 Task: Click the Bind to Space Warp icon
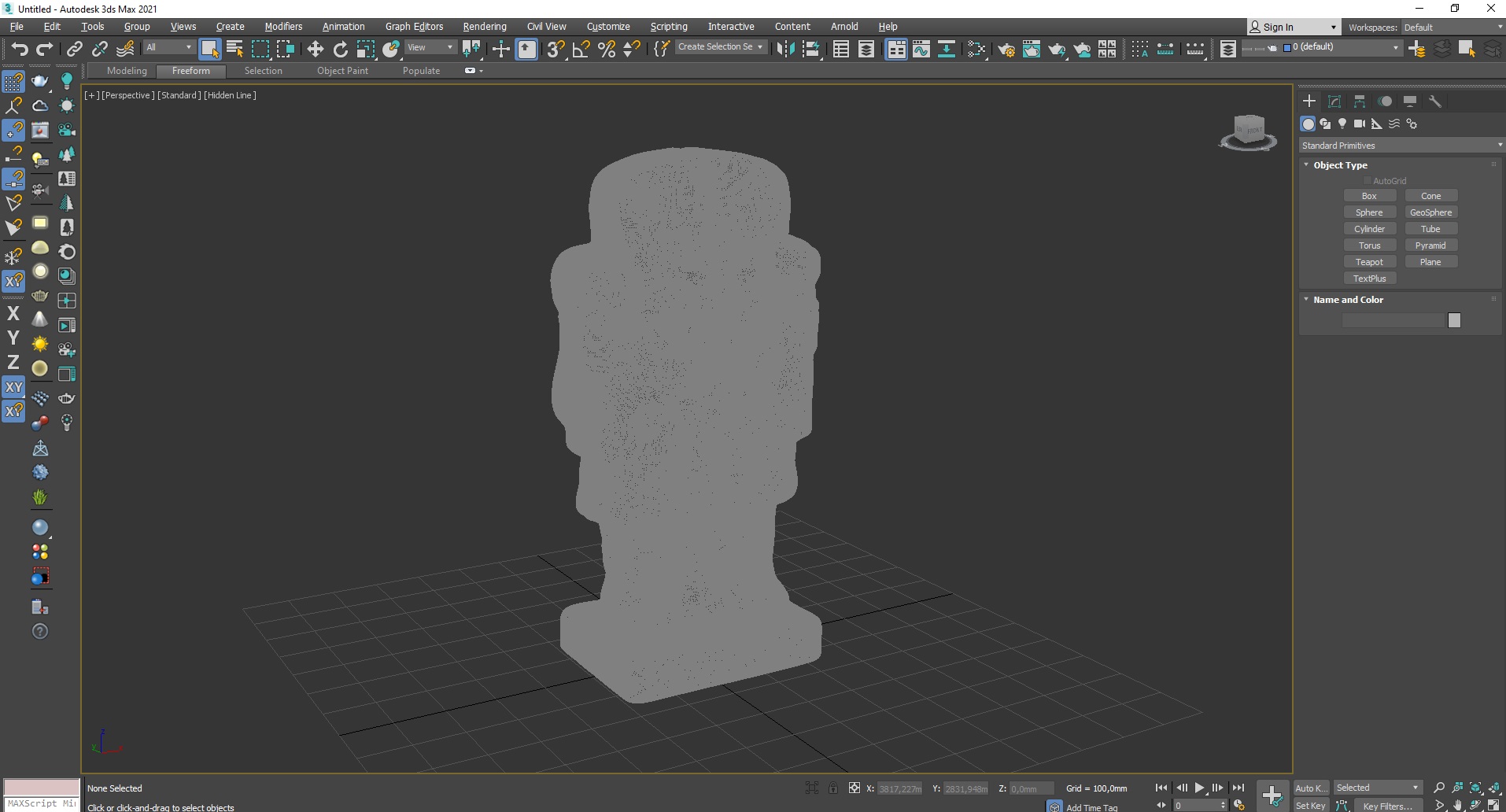pos(125,49)
